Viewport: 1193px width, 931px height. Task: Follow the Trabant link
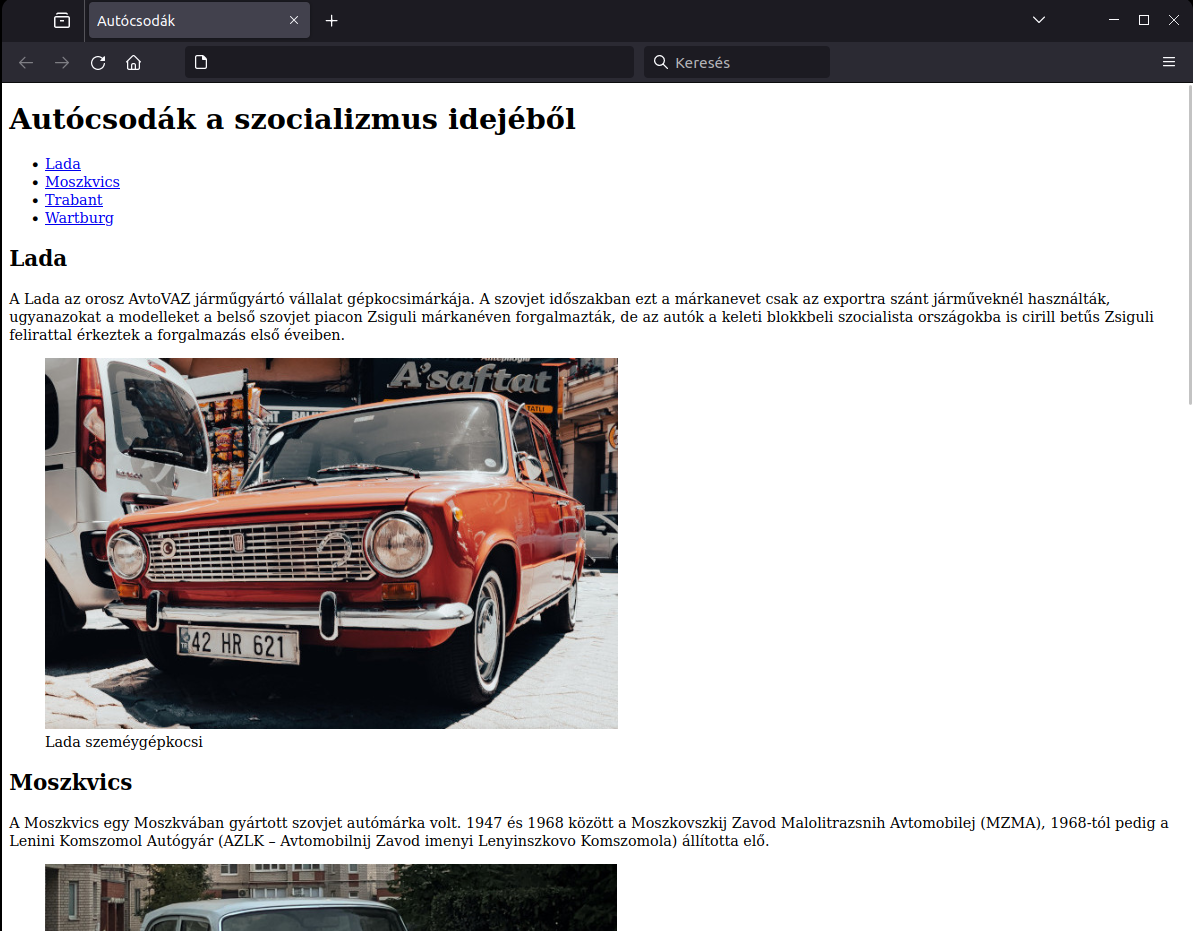coord(74,199)
